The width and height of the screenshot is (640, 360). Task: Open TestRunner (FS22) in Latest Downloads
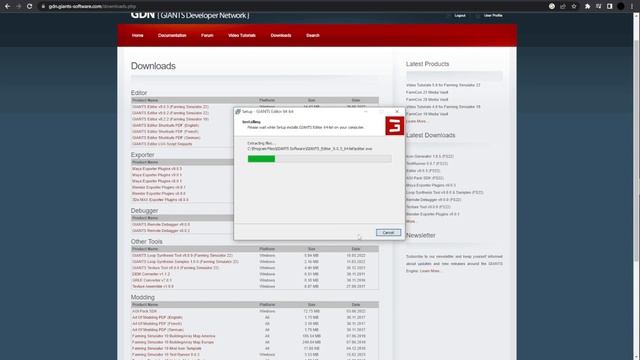click(427, 163)
